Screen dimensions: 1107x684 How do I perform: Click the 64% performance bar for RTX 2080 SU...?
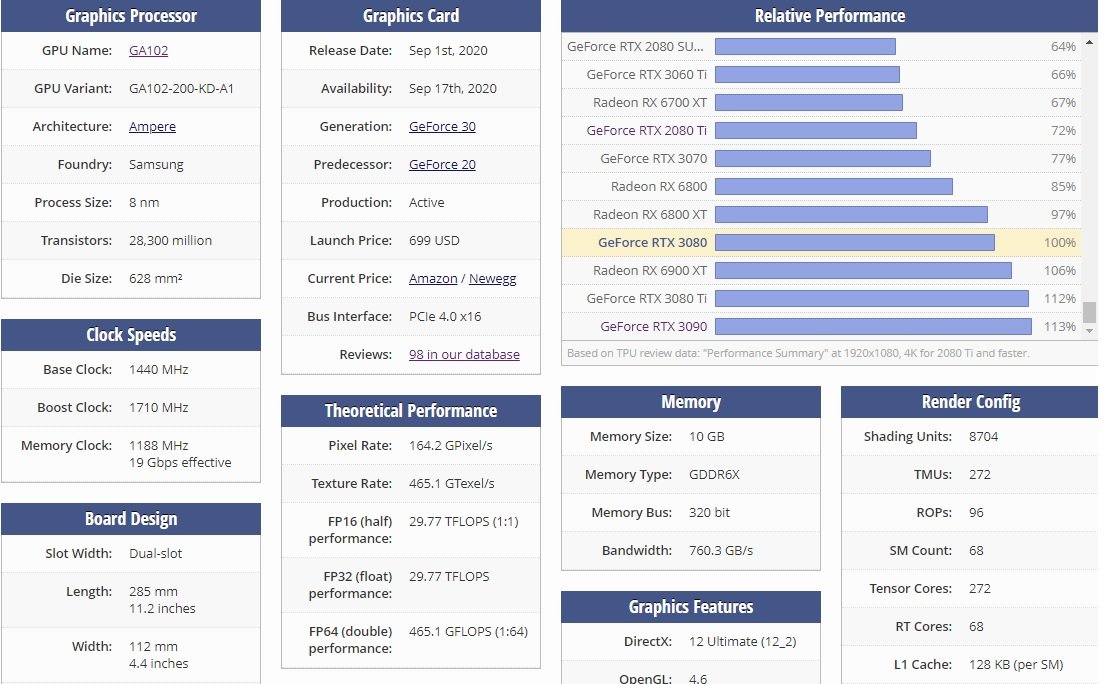pos(806,47)
